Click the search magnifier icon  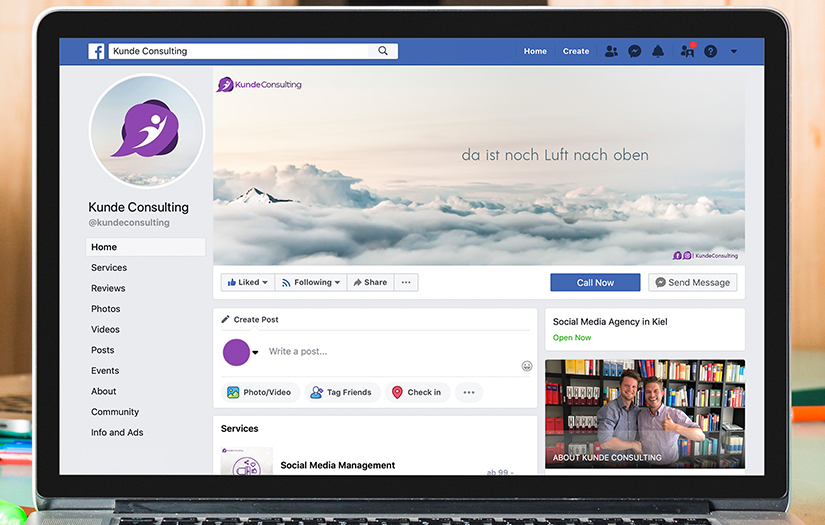pos(383,51)
